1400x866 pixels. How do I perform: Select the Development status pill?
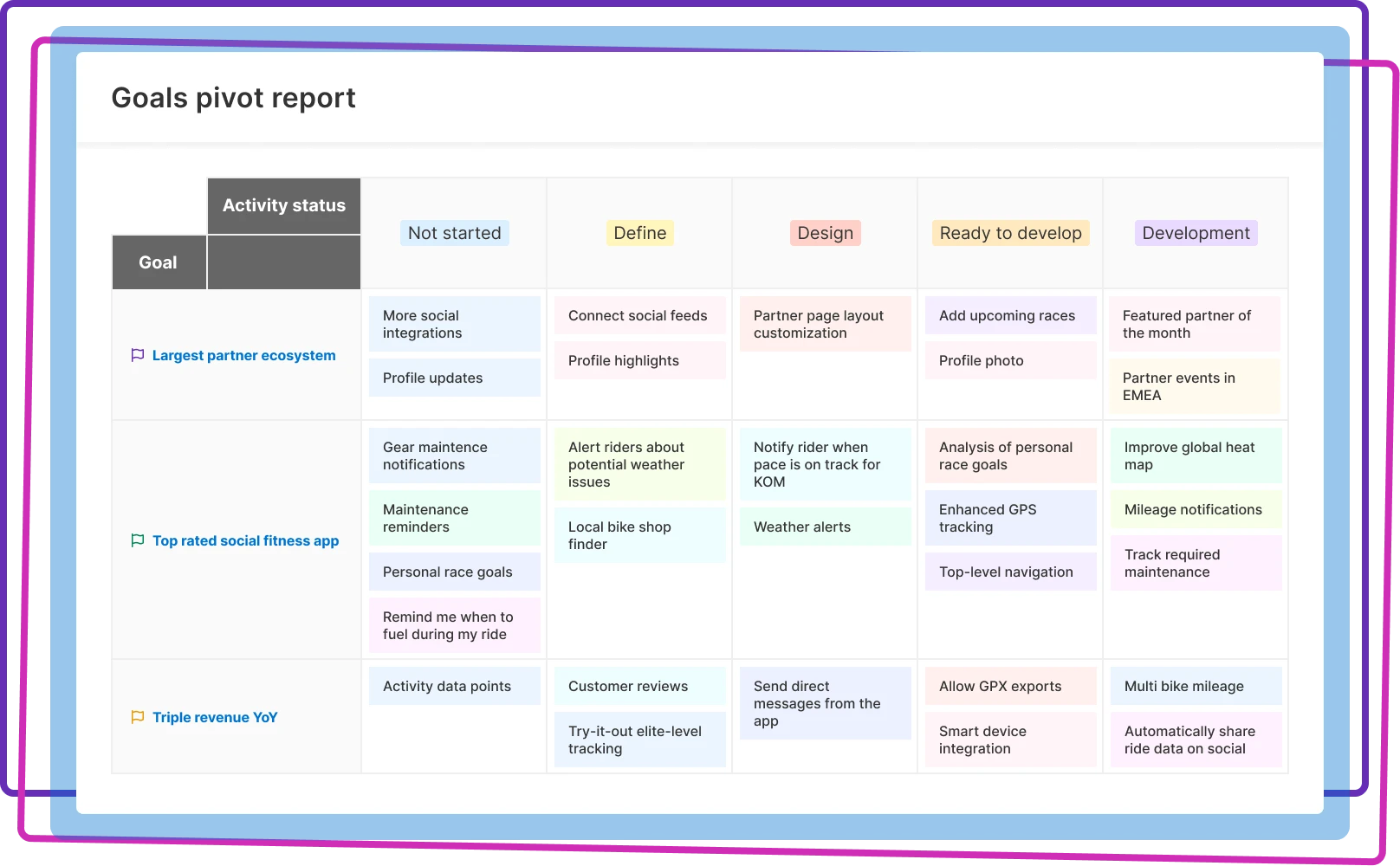(x=1196, y=233)
